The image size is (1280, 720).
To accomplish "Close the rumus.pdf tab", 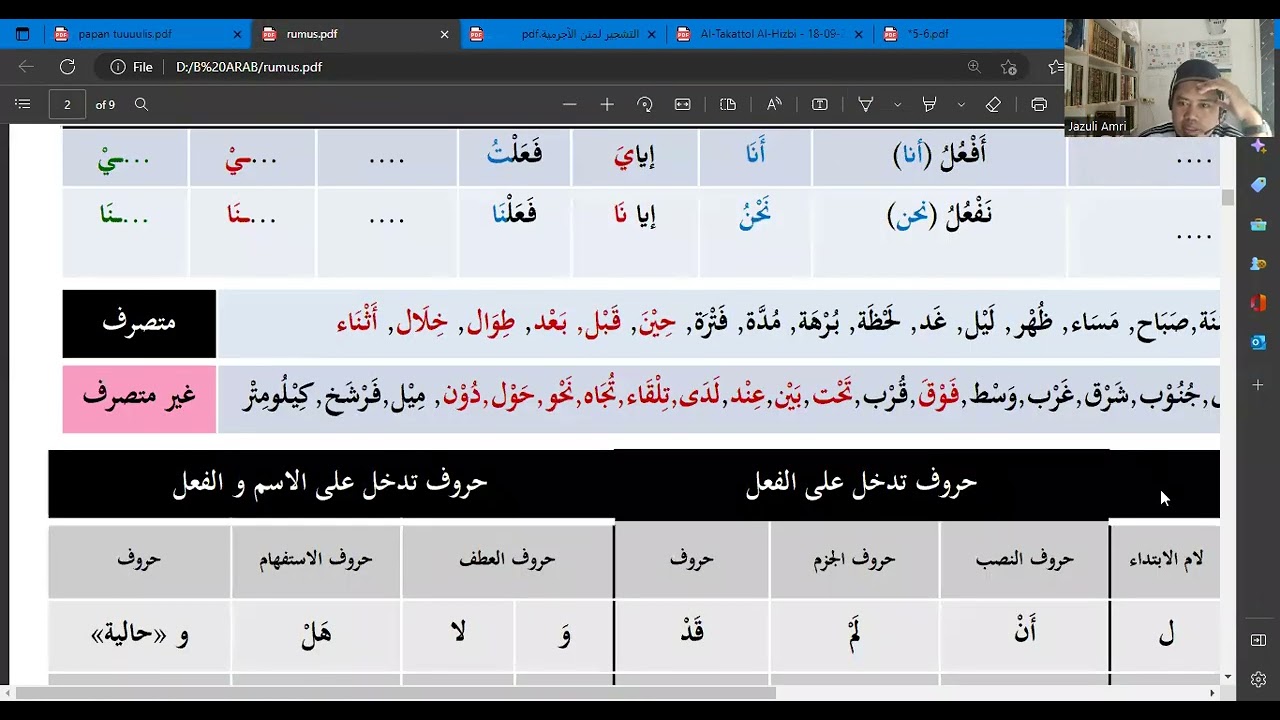I will coord(444,34).
